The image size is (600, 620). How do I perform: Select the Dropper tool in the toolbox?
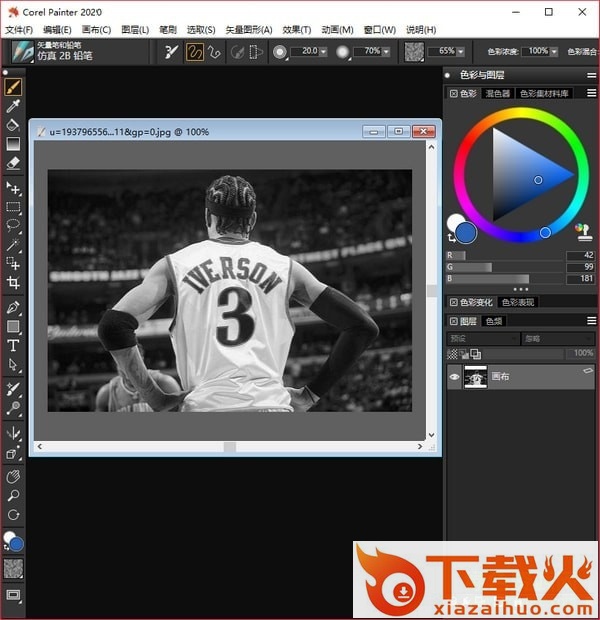click(x=13, y=106)
